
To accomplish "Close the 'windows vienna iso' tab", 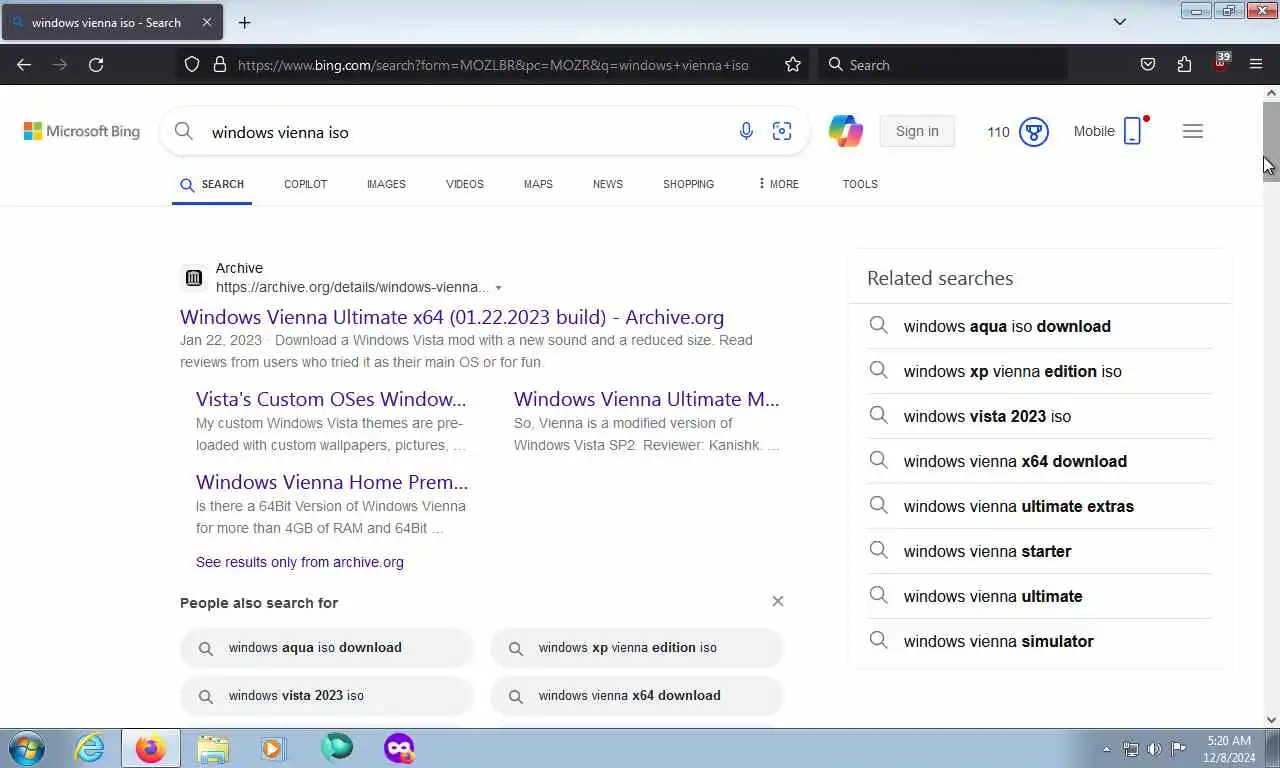I will [206, 22].
